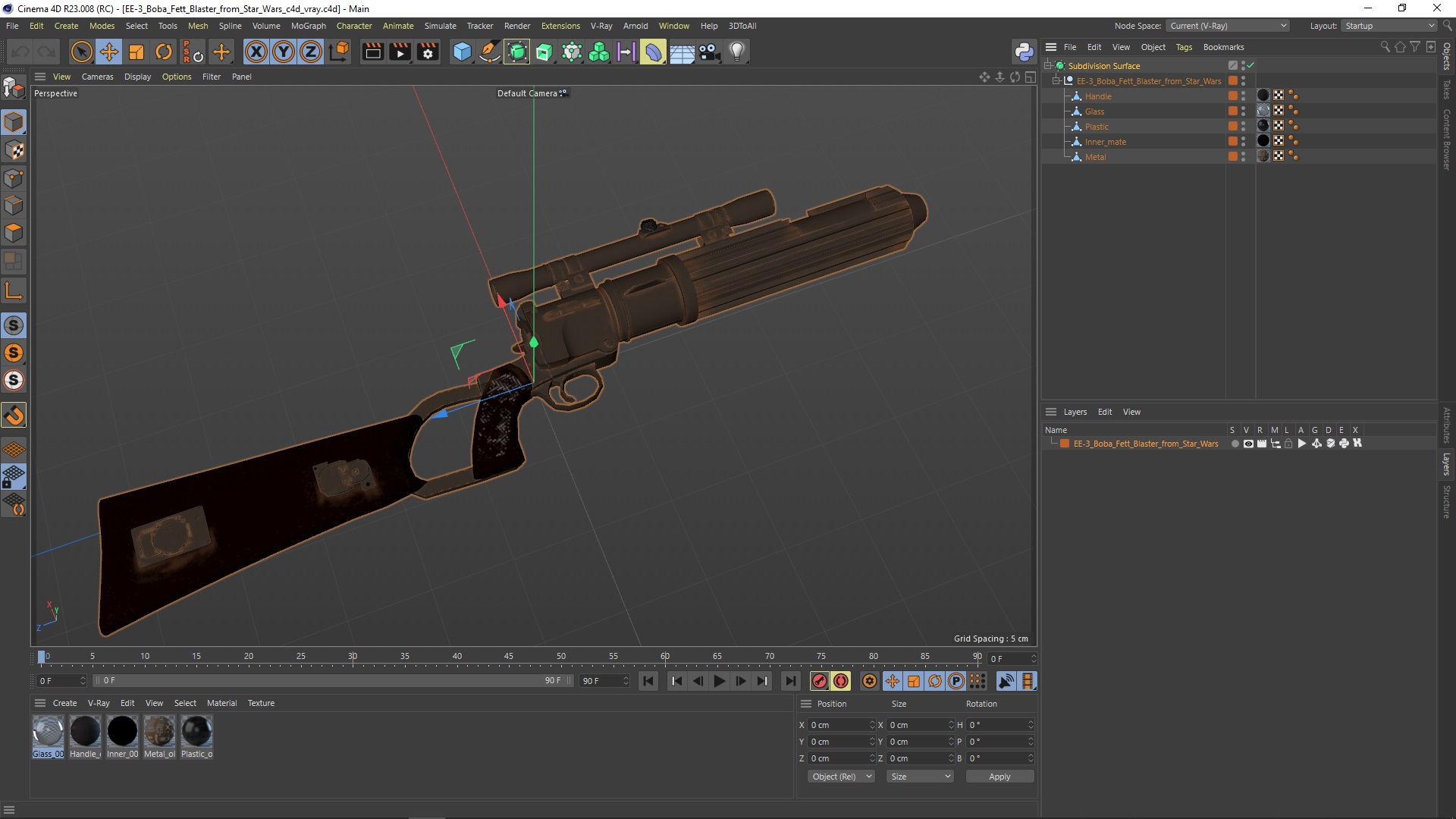Toggle X axis lock
Screen dimensions: 1456x819
256,52
